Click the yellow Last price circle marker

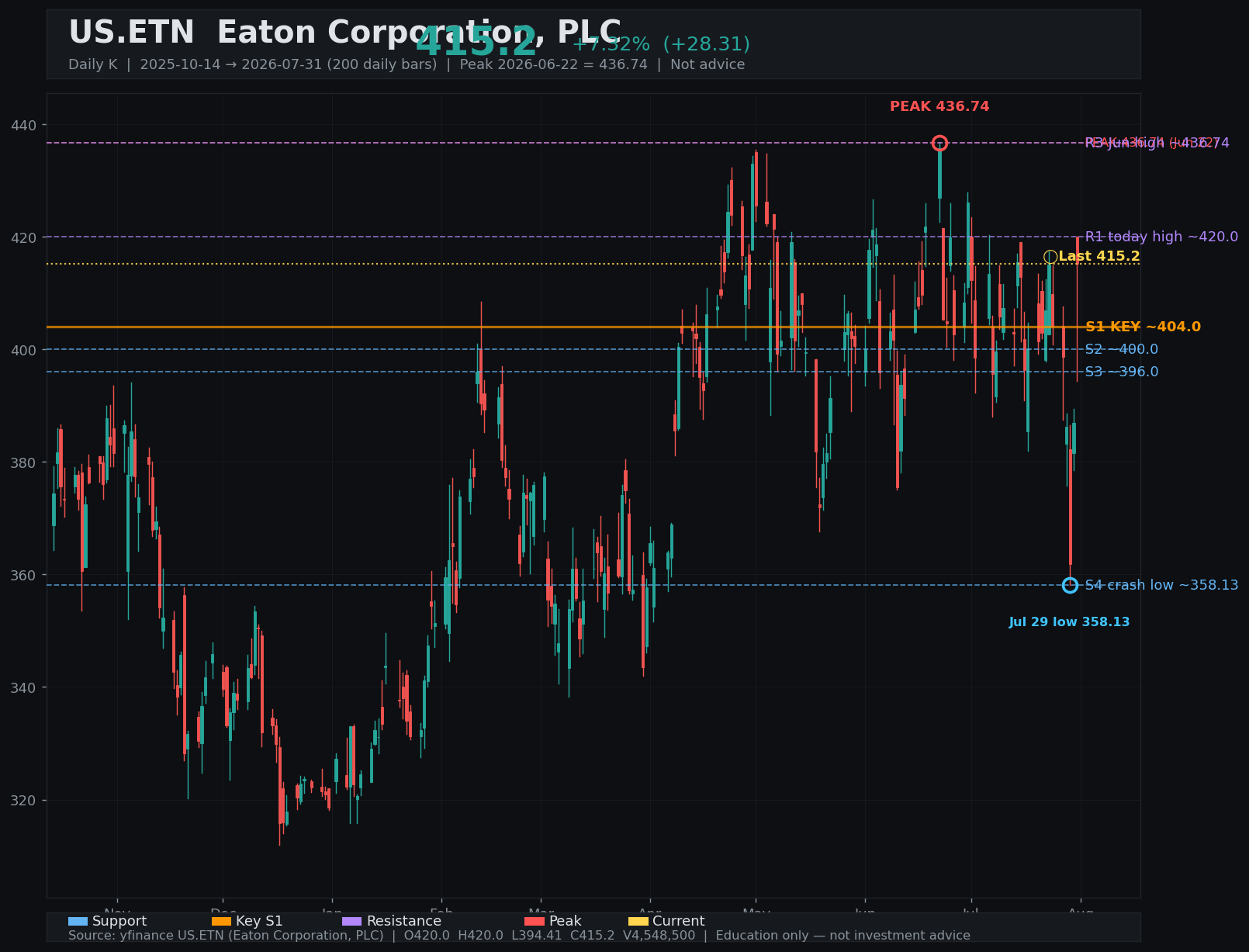pyautogui.click(x=1050, y=257)
